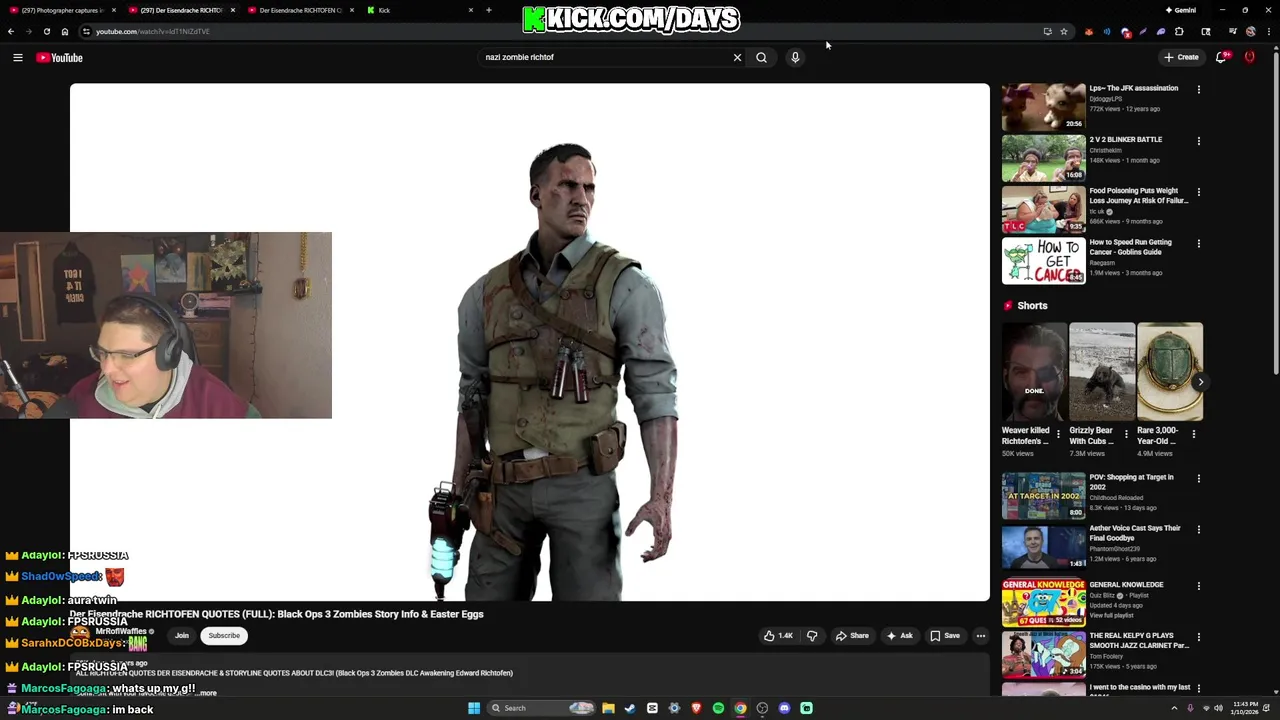
Task: Open File Explorer from taskbar
Action: click(x=608, y=708)
